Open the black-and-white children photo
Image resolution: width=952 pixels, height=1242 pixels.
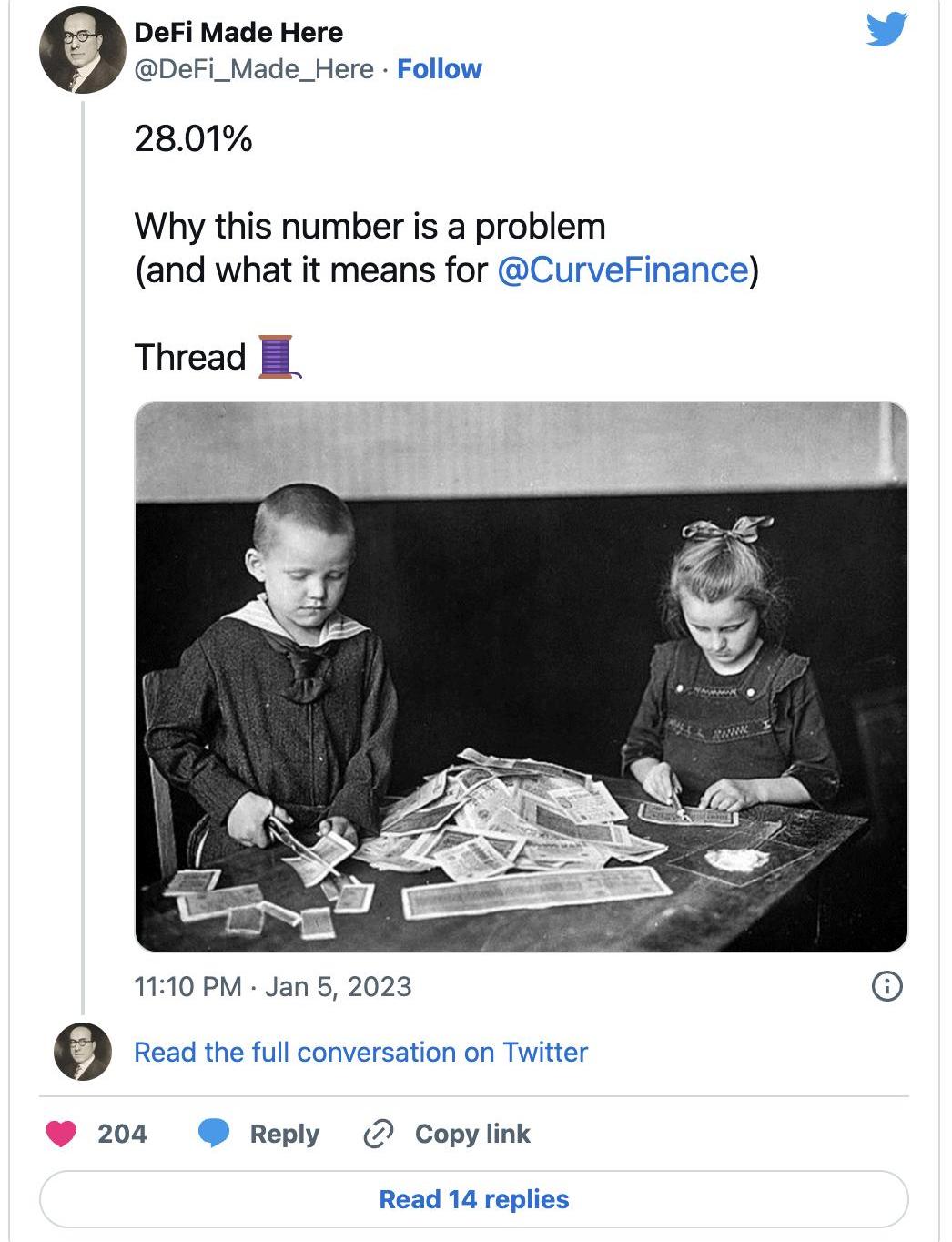click(x=521, y=677)
